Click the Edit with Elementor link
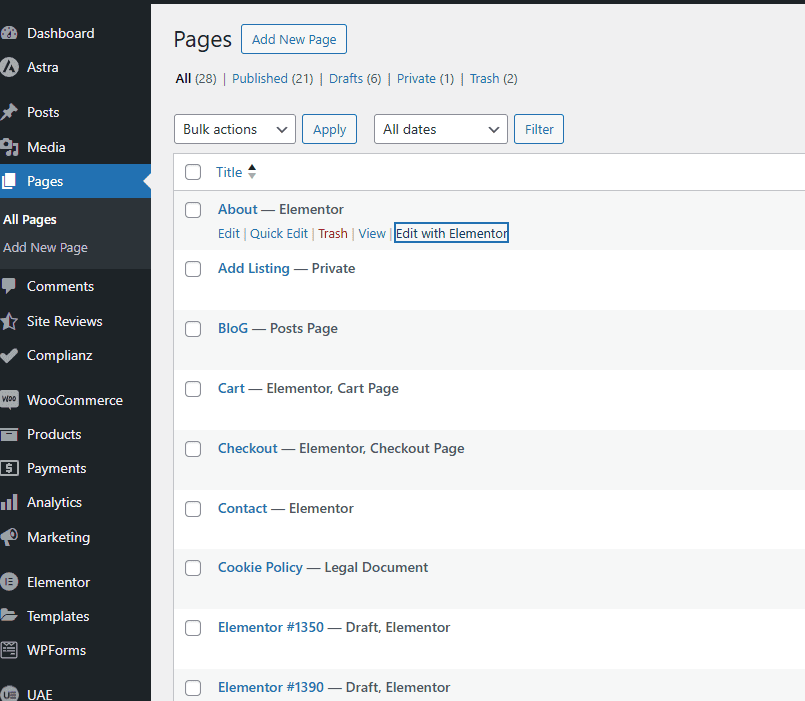 click(x=451, y=234)
